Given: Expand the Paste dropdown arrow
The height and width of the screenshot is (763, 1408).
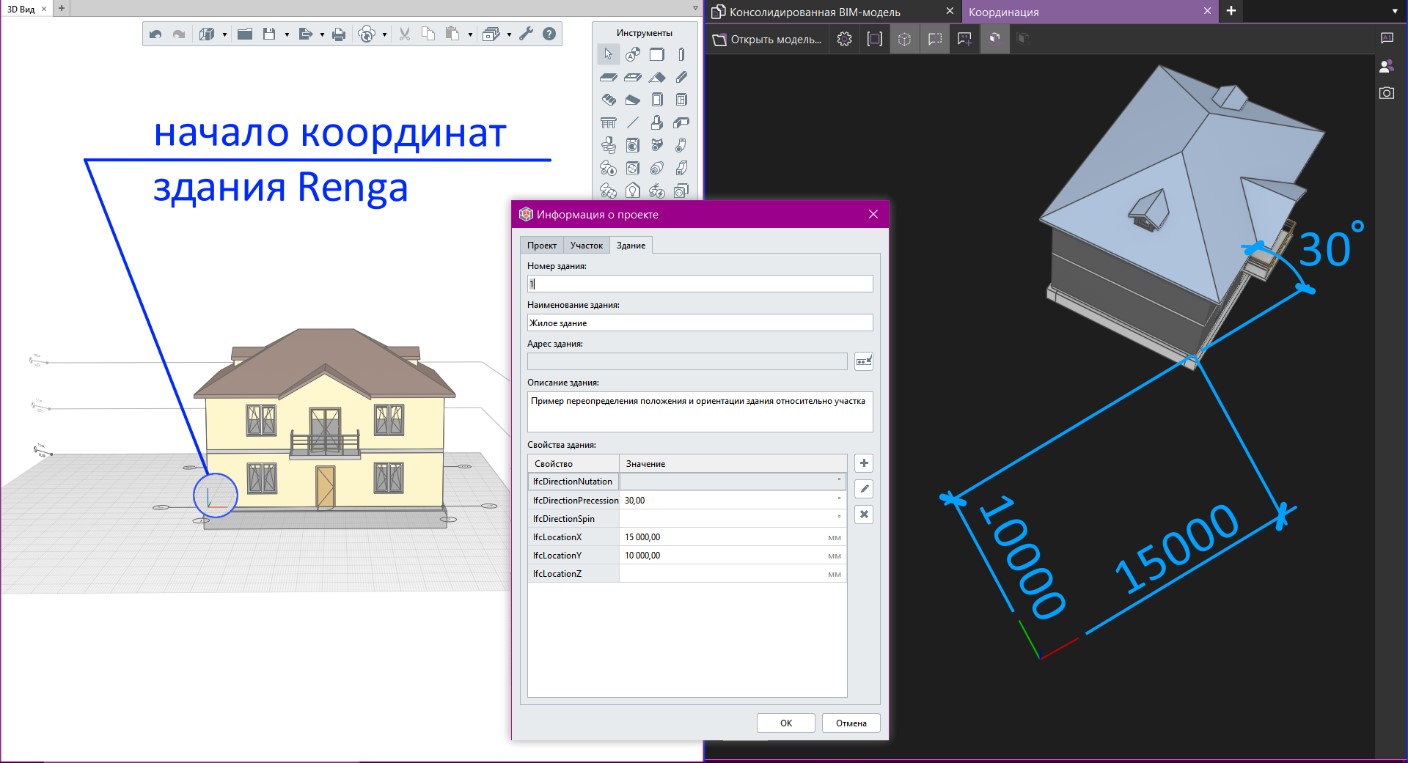Looking at the screenshot, I should coord(470,35).
